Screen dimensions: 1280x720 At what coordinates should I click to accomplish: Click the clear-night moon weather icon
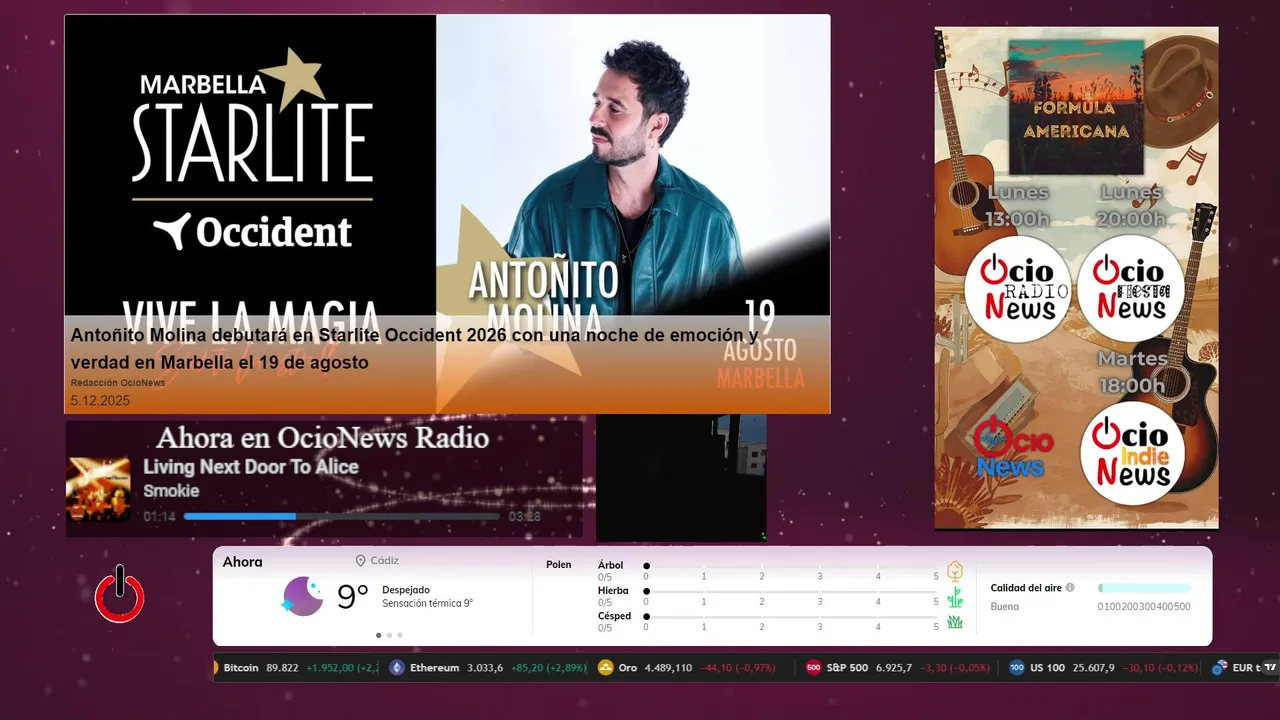[x=302, y=597]
